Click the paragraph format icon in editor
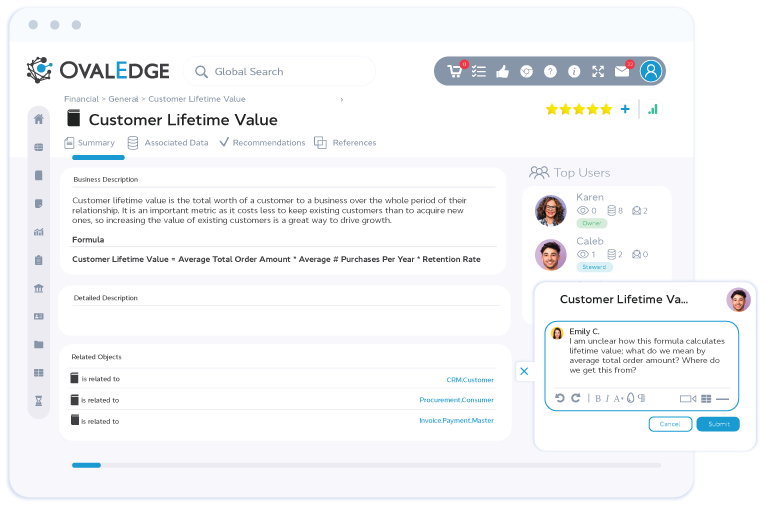Viewport: 765px width, 505px height. pos(642,398)
